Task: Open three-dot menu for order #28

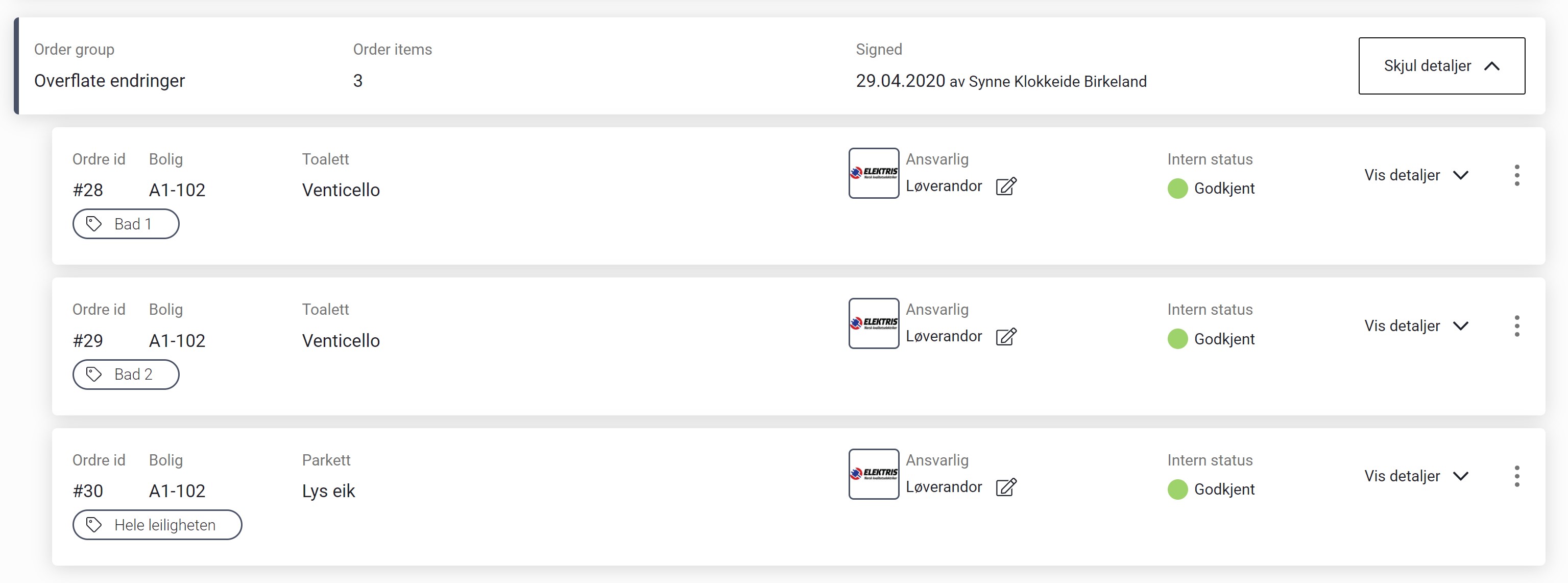Action: pos(1517,175)
